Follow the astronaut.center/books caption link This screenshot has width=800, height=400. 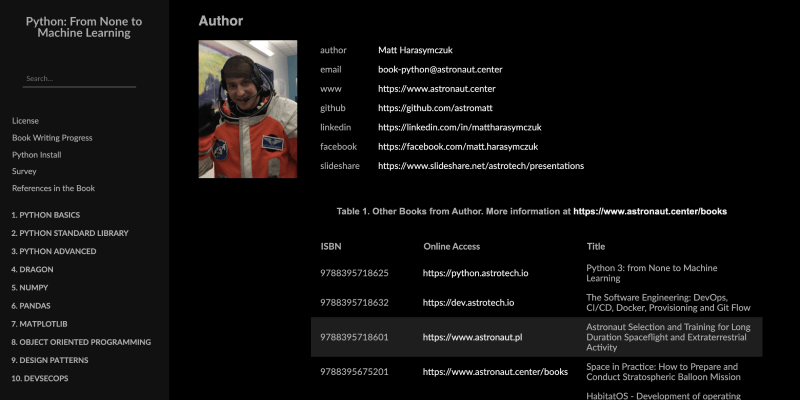649,212
